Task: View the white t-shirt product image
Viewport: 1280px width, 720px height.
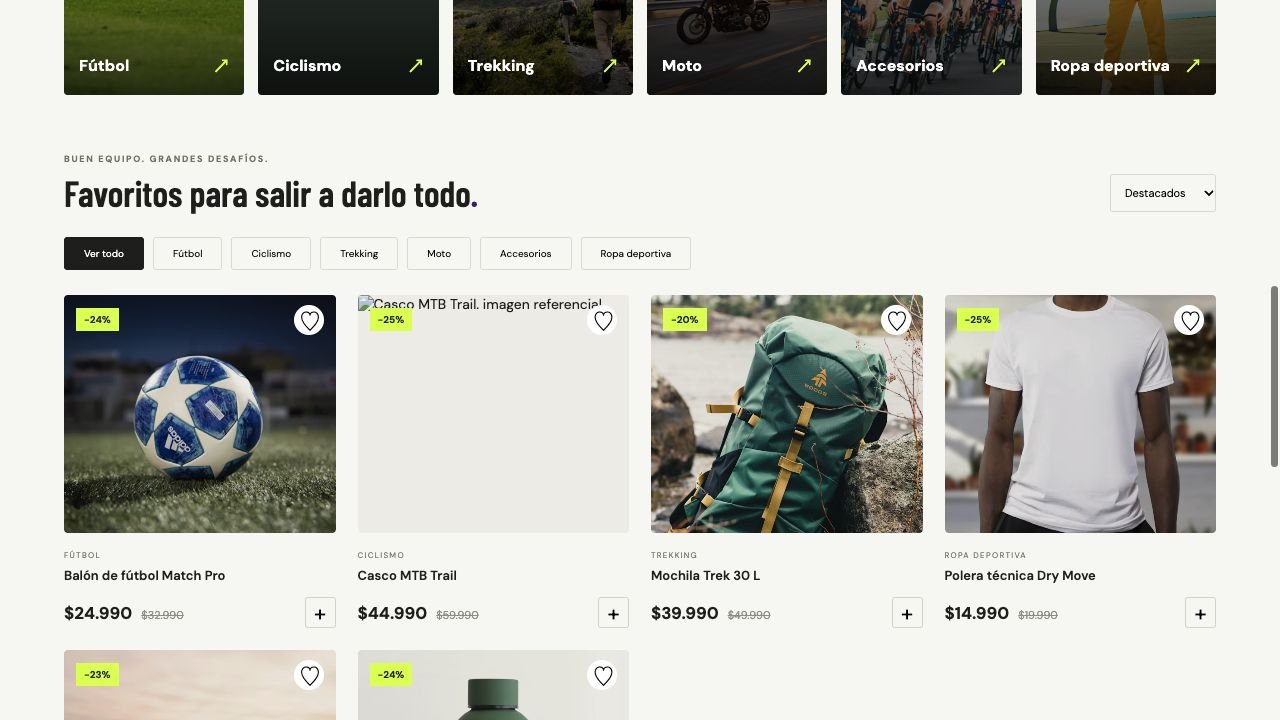Action: click(1080, 414)
